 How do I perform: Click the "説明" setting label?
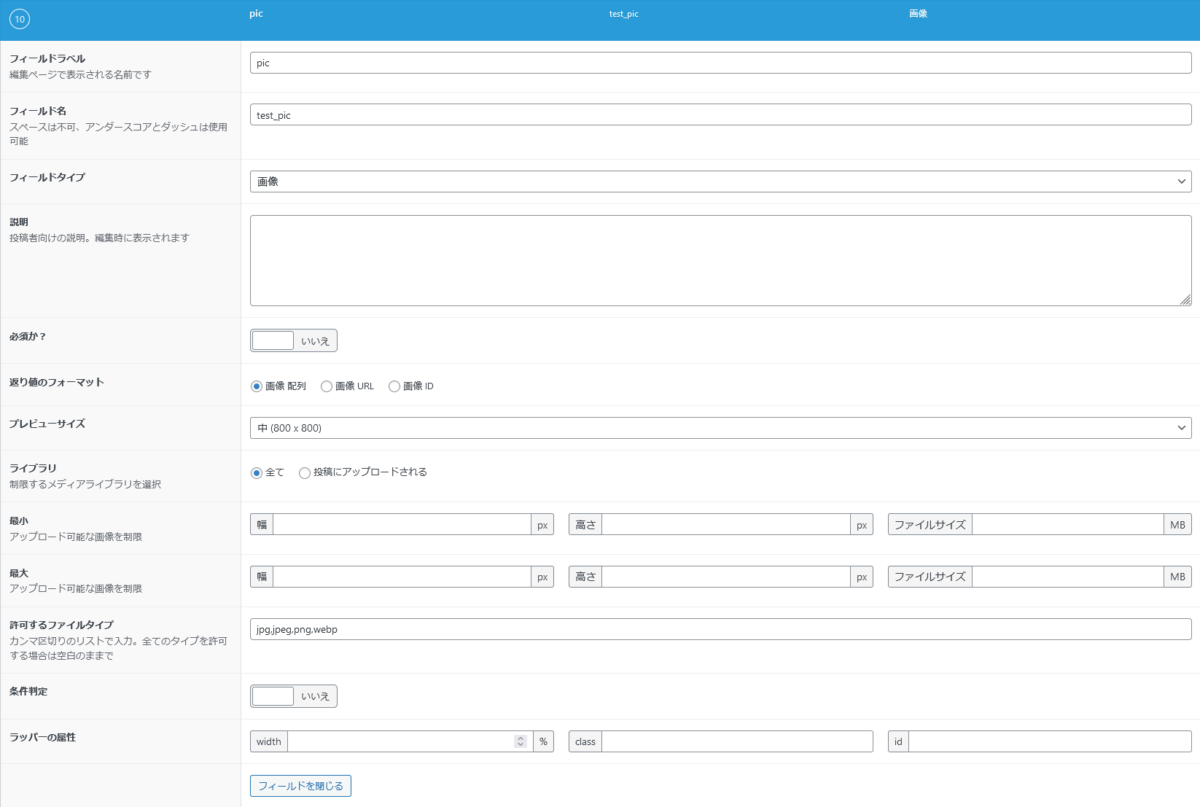(19, 222)
